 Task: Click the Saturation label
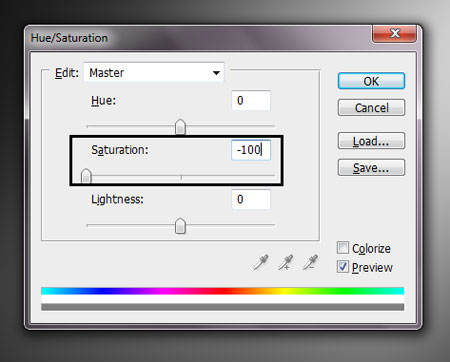coord(120,150)
